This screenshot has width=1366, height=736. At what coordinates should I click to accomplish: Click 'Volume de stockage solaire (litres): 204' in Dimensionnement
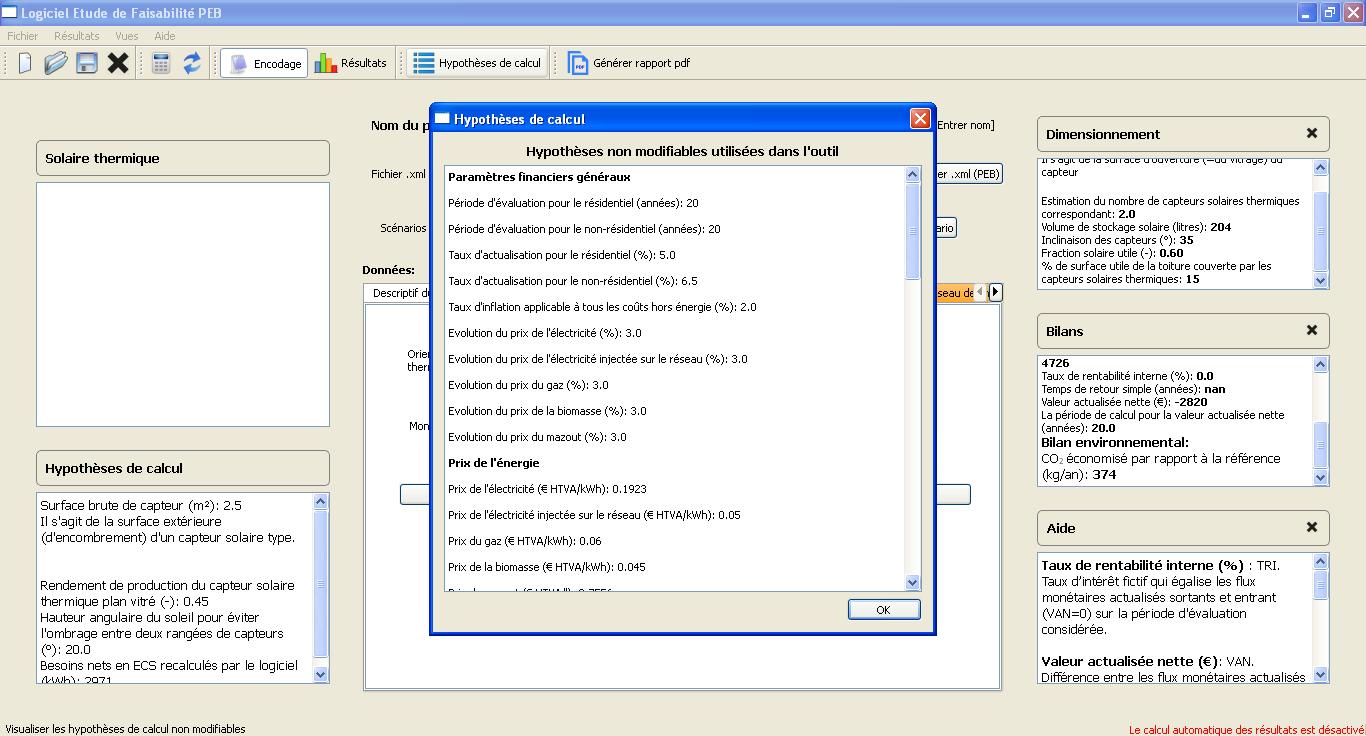pos(1136,227)
